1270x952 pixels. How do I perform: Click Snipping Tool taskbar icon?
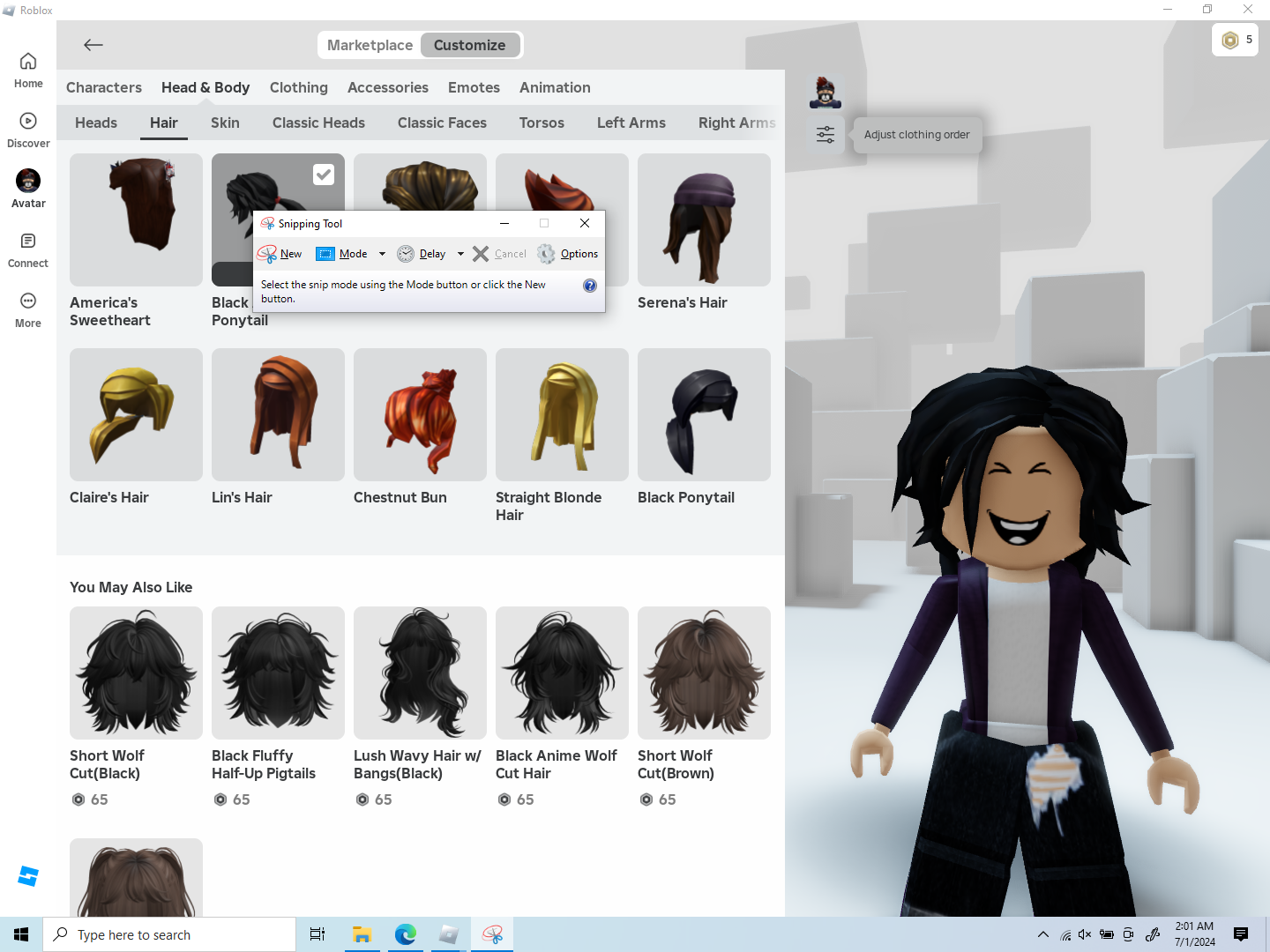coord(492,934)
